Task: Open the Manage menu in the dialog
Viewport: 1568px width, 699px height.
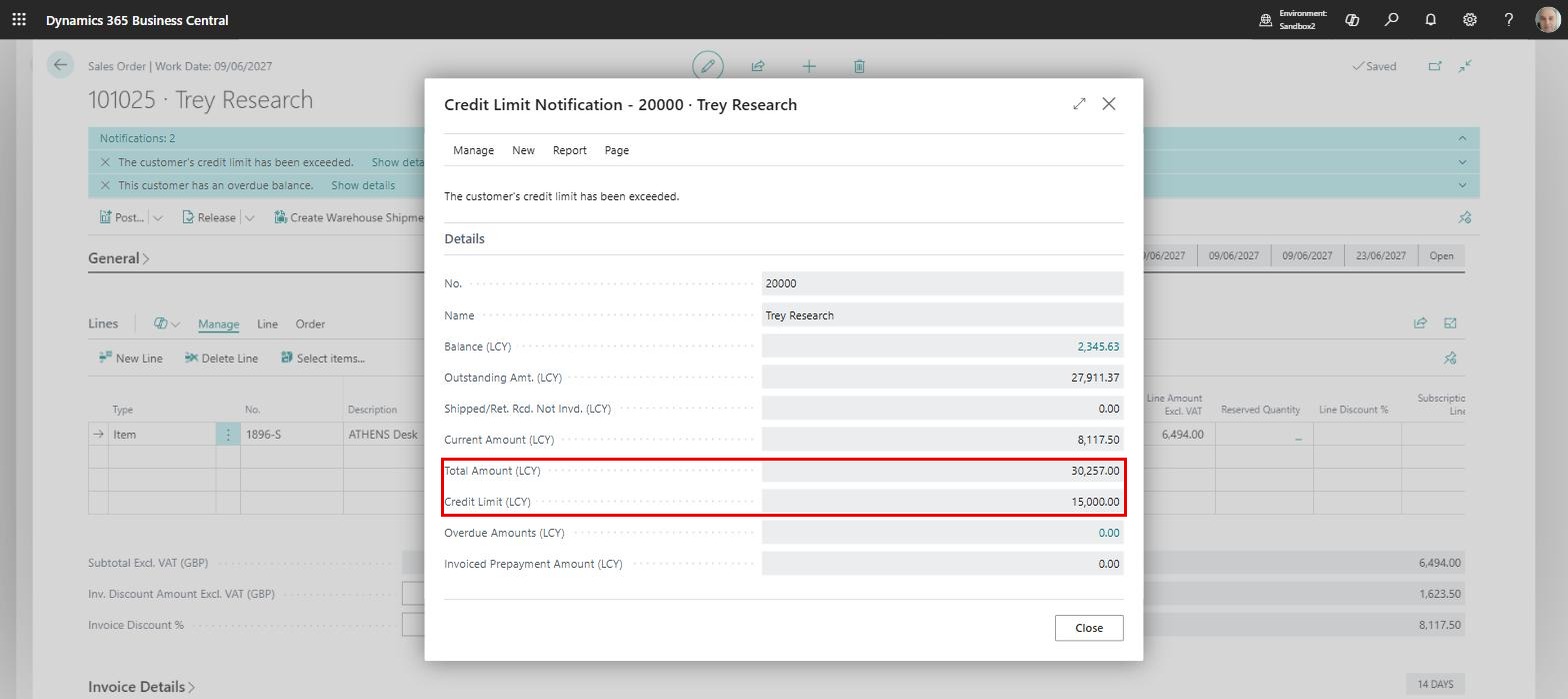Action: tap(473, 150)
